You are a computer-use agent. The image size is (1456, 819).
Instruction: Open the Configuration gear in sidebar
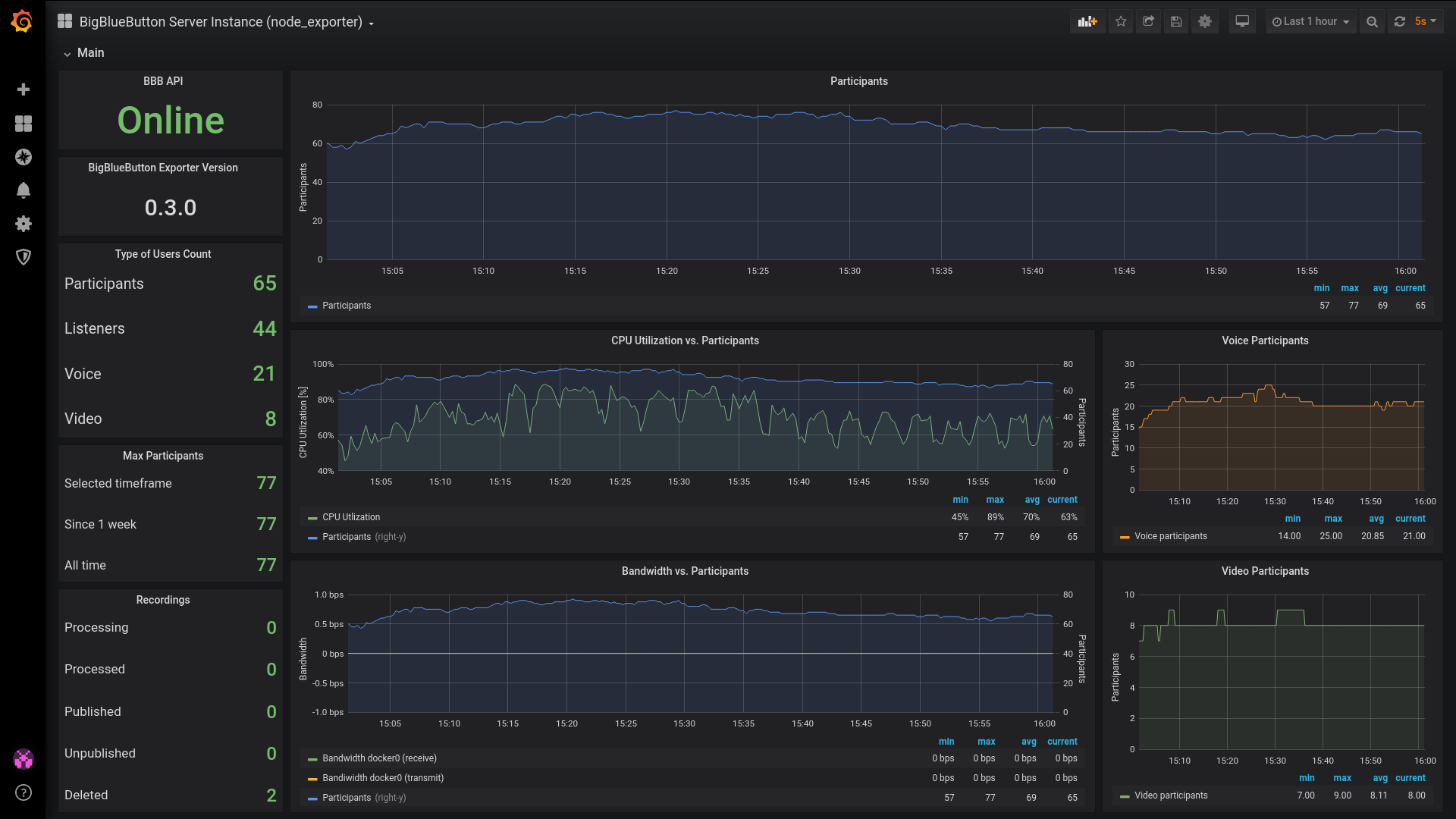click(x=24, y=224)
